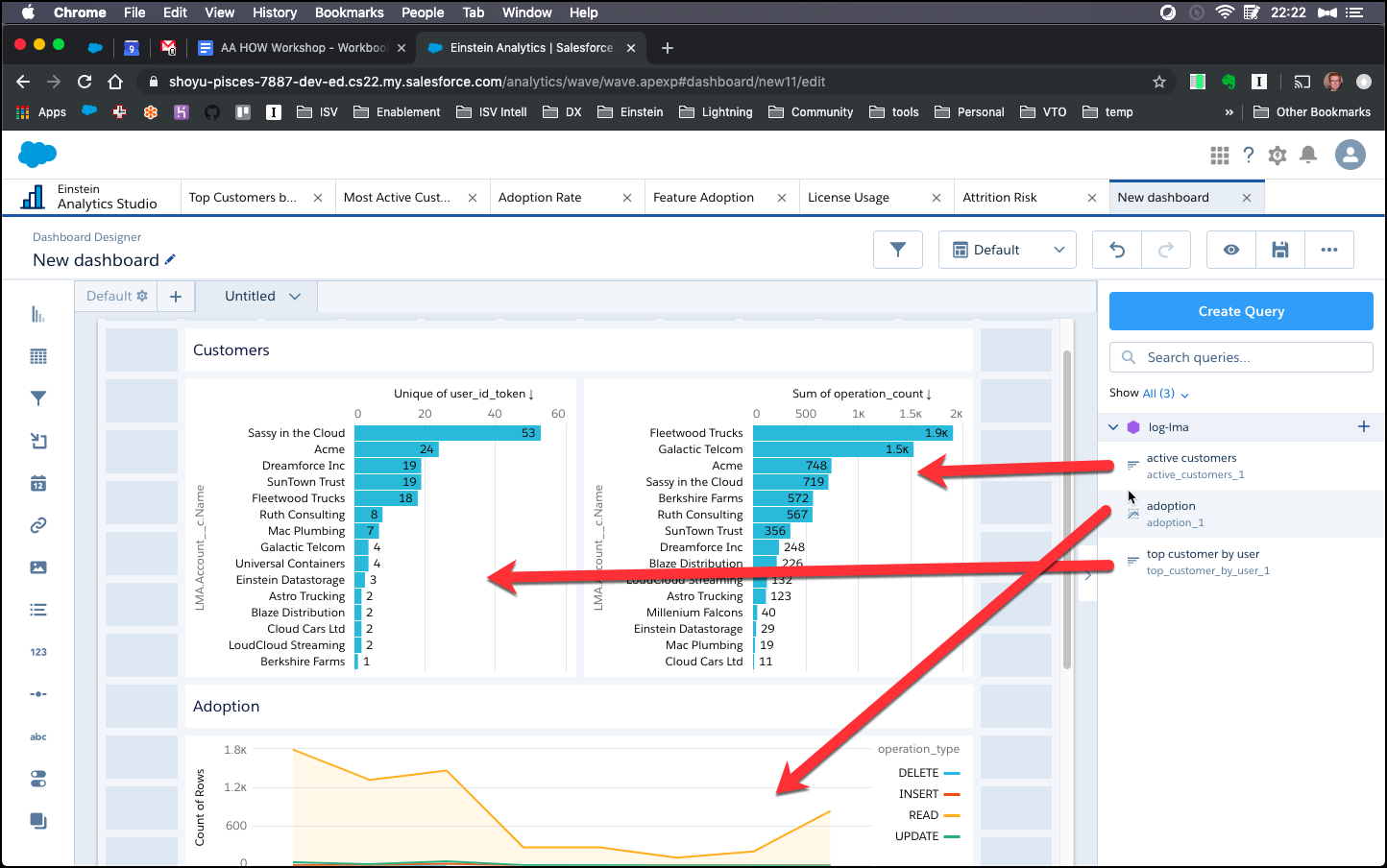Viewport: 1387px width, 868px height.
Task: Open the user profile avatar
Action: point(1350,155)
